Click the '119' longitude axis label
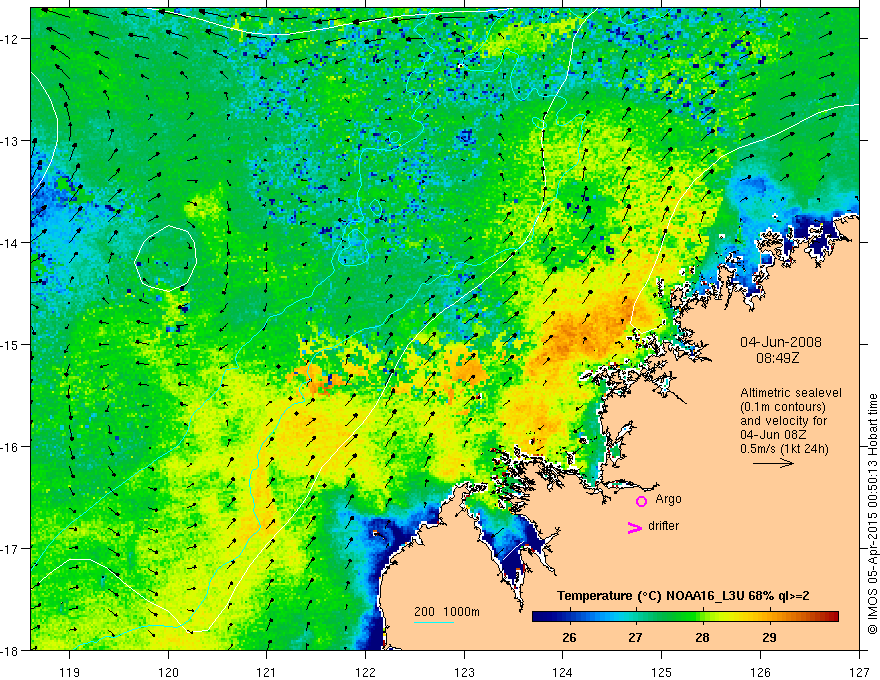The width and height of the screenshot is (880, 680). point(69,672)
